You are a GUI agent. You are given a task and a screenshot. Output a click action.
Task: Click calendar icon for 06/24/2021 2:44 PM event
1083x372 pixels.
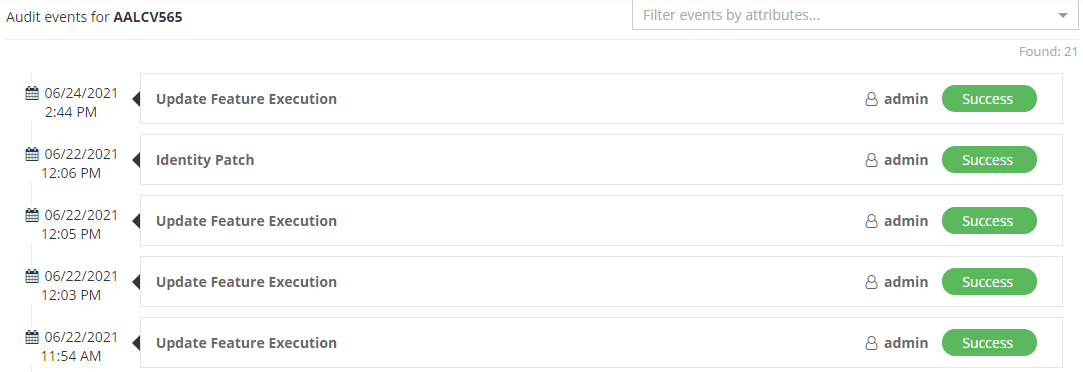(32, 92)
